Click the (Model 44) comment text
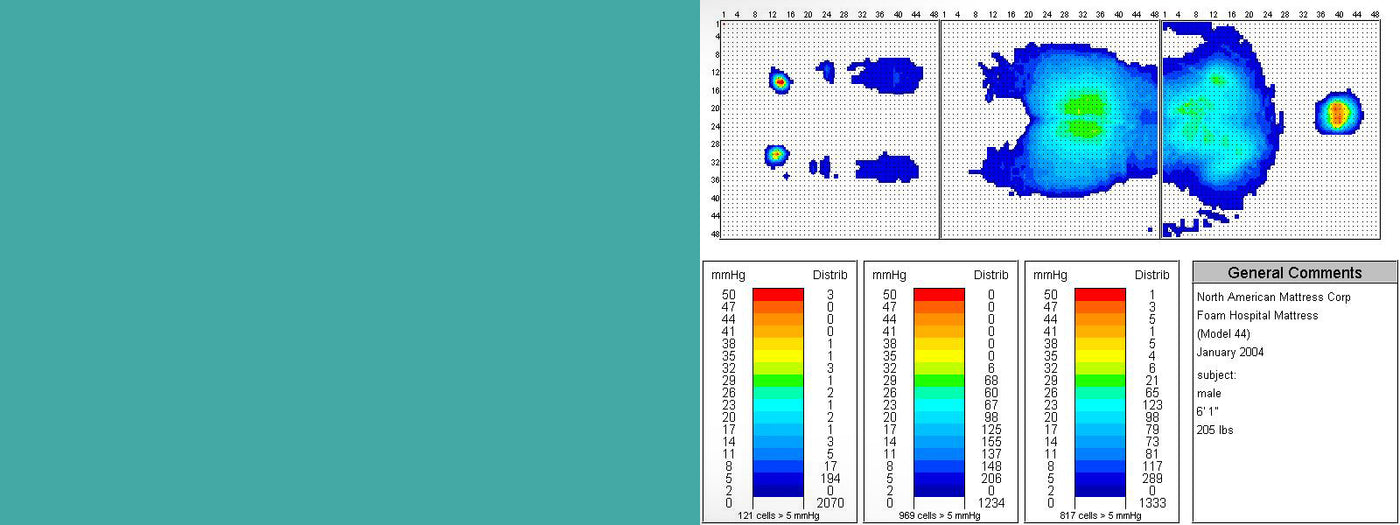1400x525 pixels. 1225,334
